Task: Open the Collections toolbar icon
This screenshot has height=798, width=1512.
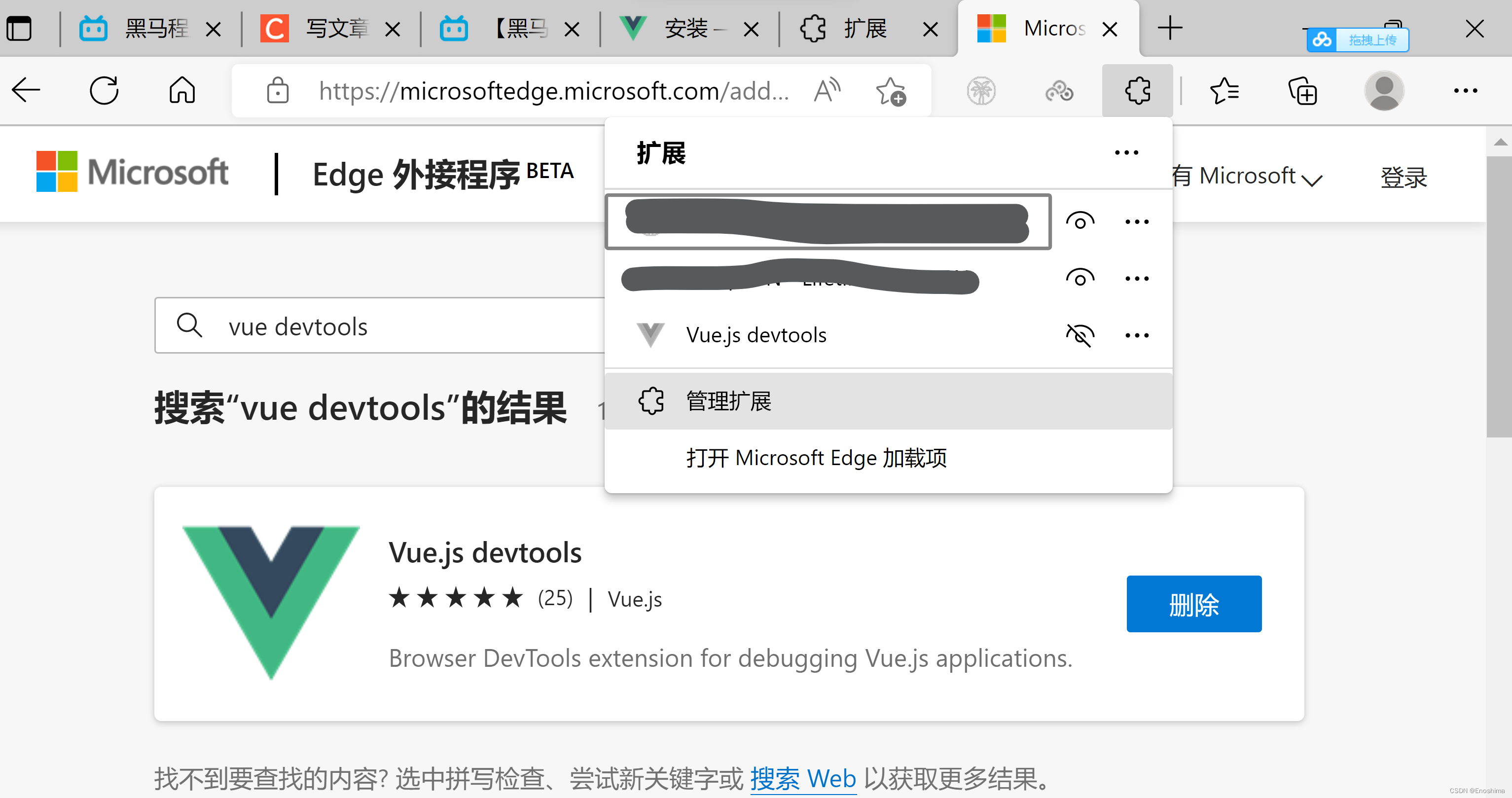Action: (x=1302, y=91)
